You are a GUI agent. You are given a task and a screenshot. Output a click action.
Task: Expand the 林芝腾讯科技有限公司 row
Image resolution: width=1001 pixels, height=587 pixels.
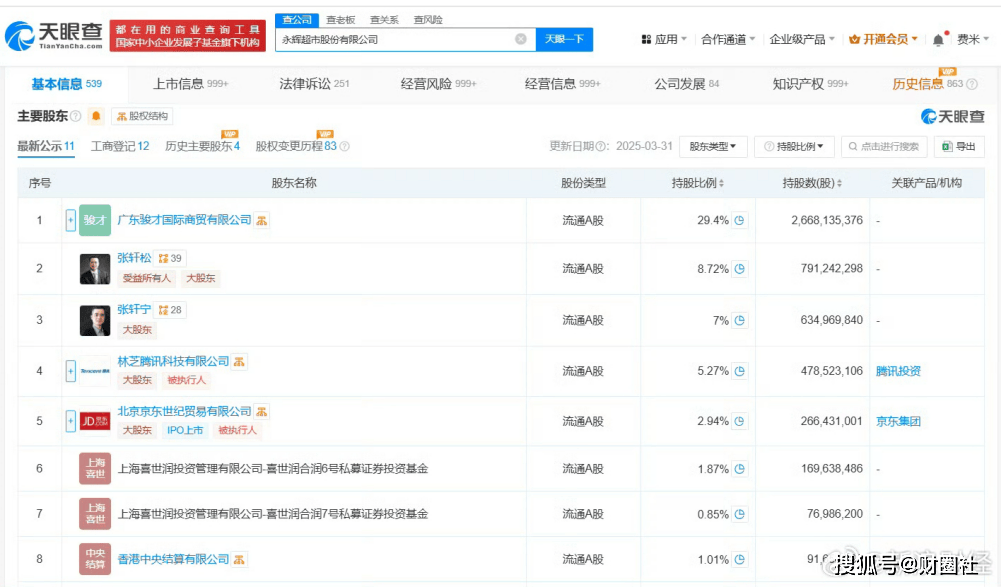click(x=71, y=371)
